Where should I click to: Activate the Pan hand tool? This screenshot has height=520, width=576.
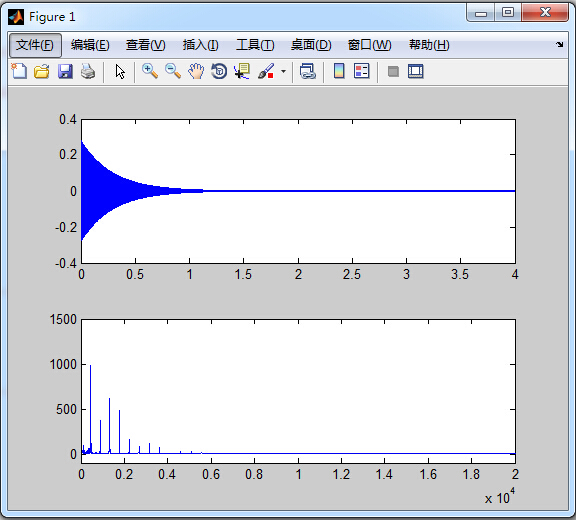pyautogui.click(x=196, y=71)
